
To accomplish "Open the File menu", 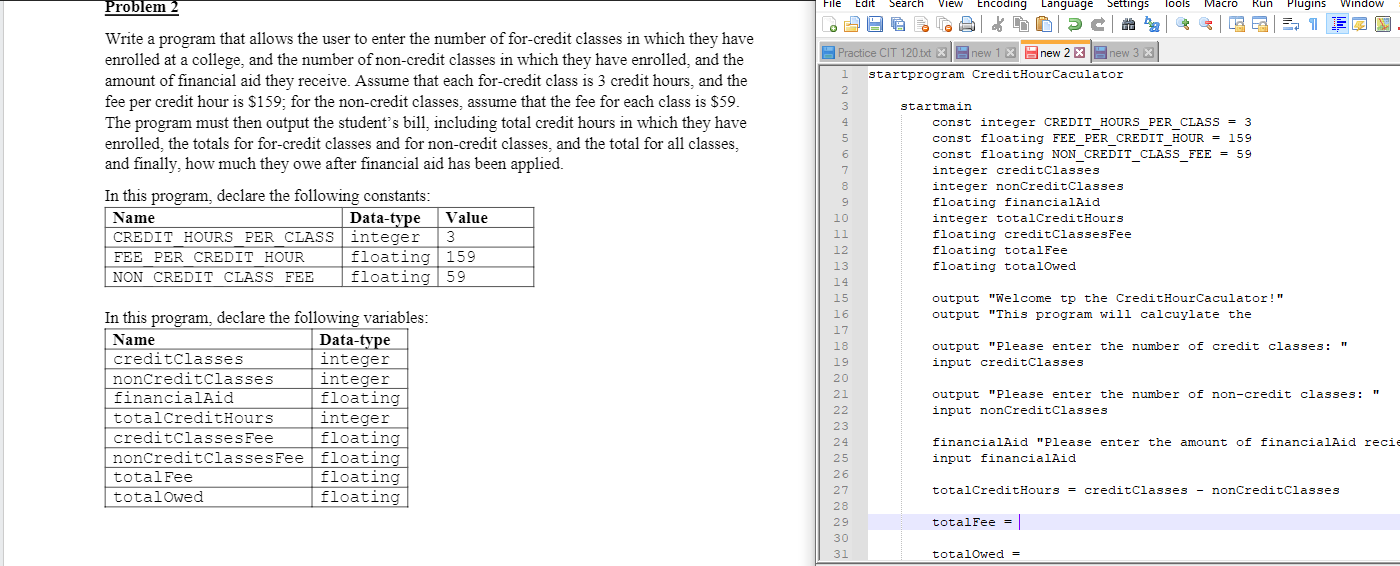I will coord(832,4).
